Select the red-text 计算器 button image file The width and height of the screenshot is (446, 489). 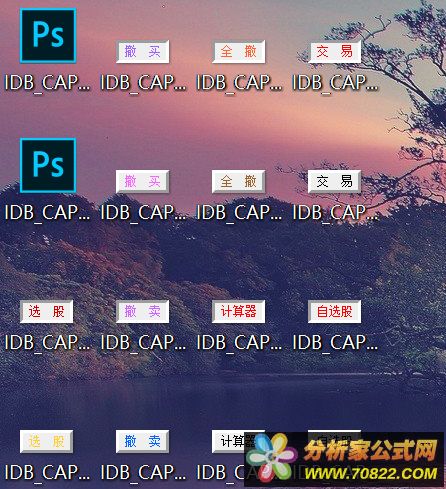[239, 312]
